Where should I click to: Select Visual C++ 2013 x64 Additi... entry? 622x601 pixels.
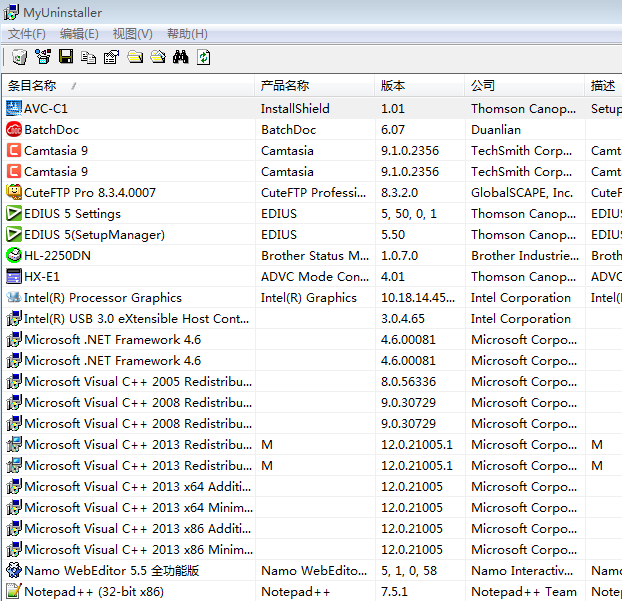click(138, 487)
